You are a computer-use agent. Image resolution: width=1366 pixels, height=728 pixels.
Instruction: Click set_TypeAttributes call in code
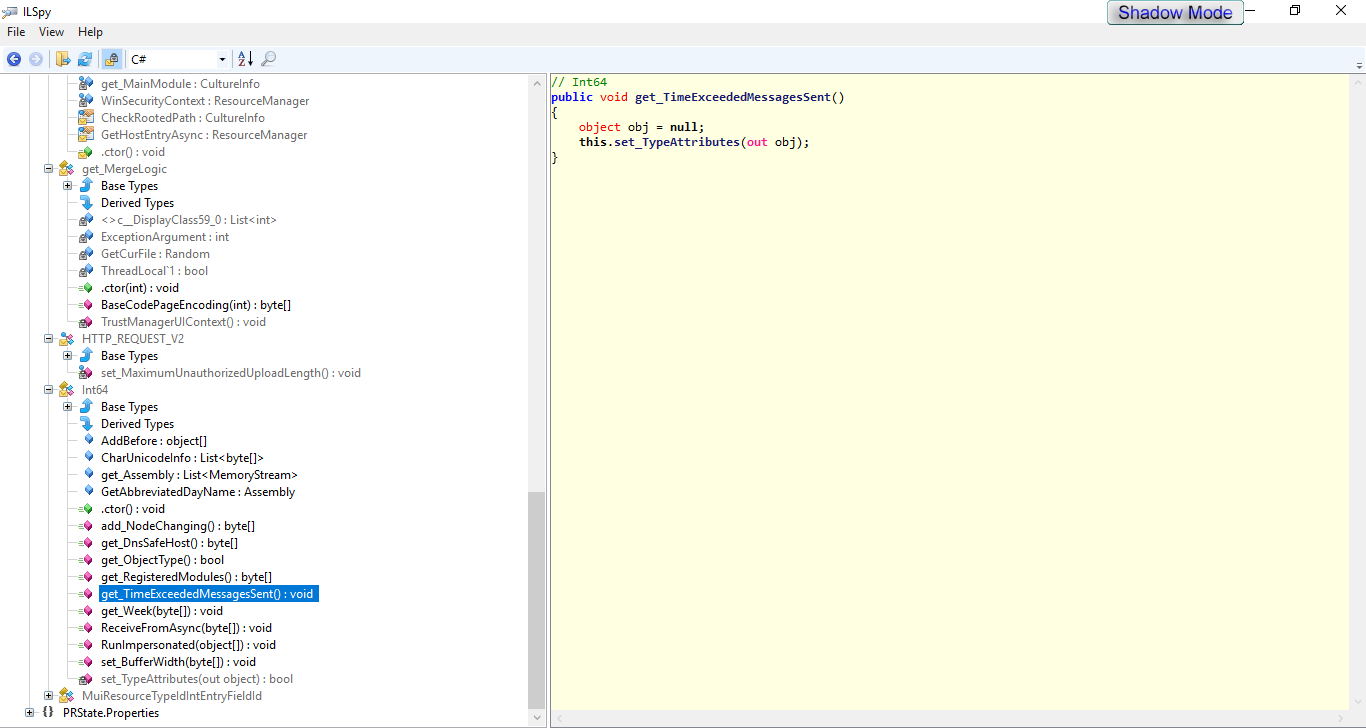[675, 142]
